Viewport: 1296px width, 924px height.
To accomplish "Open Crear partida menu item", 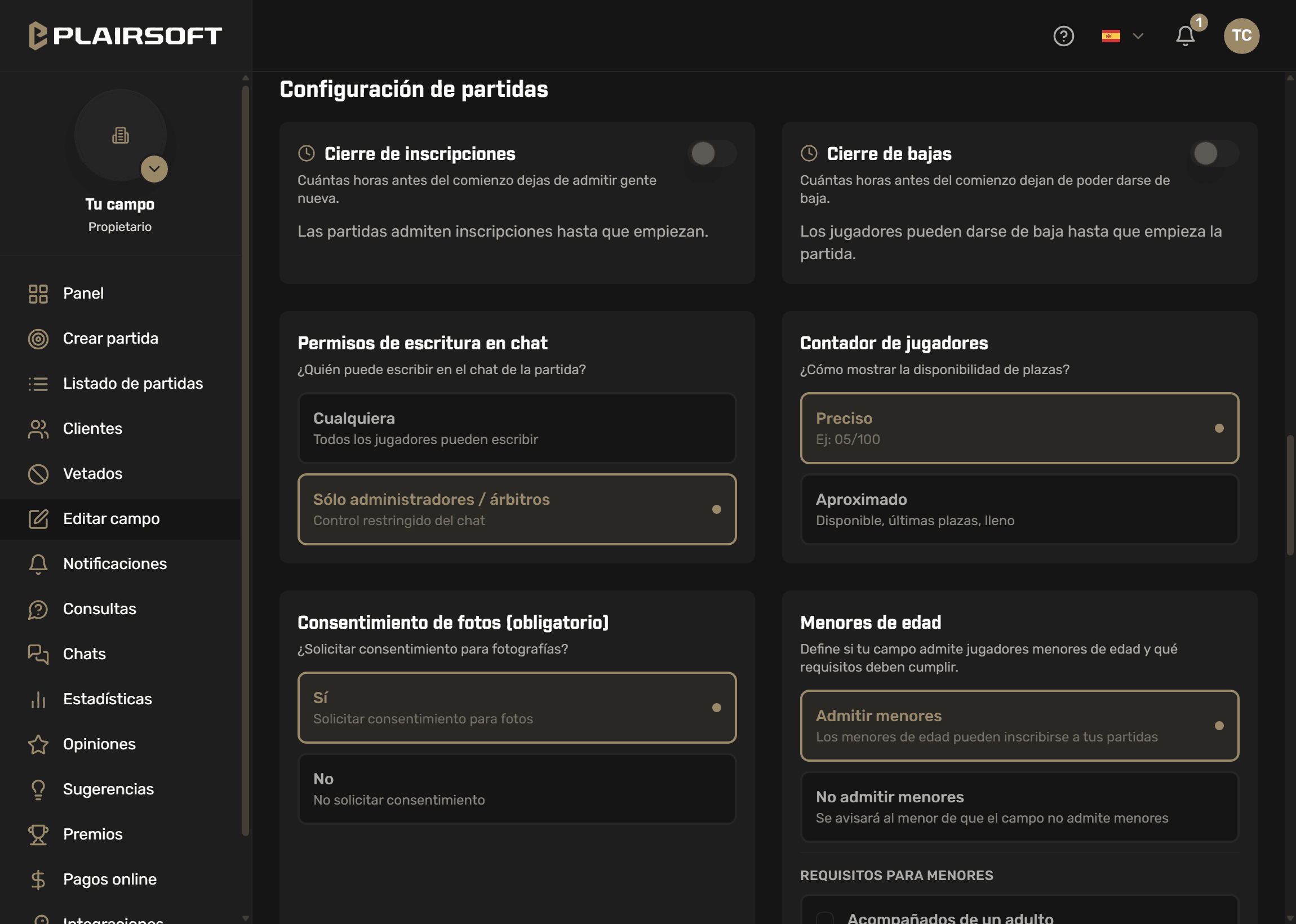I will (120, 339).
